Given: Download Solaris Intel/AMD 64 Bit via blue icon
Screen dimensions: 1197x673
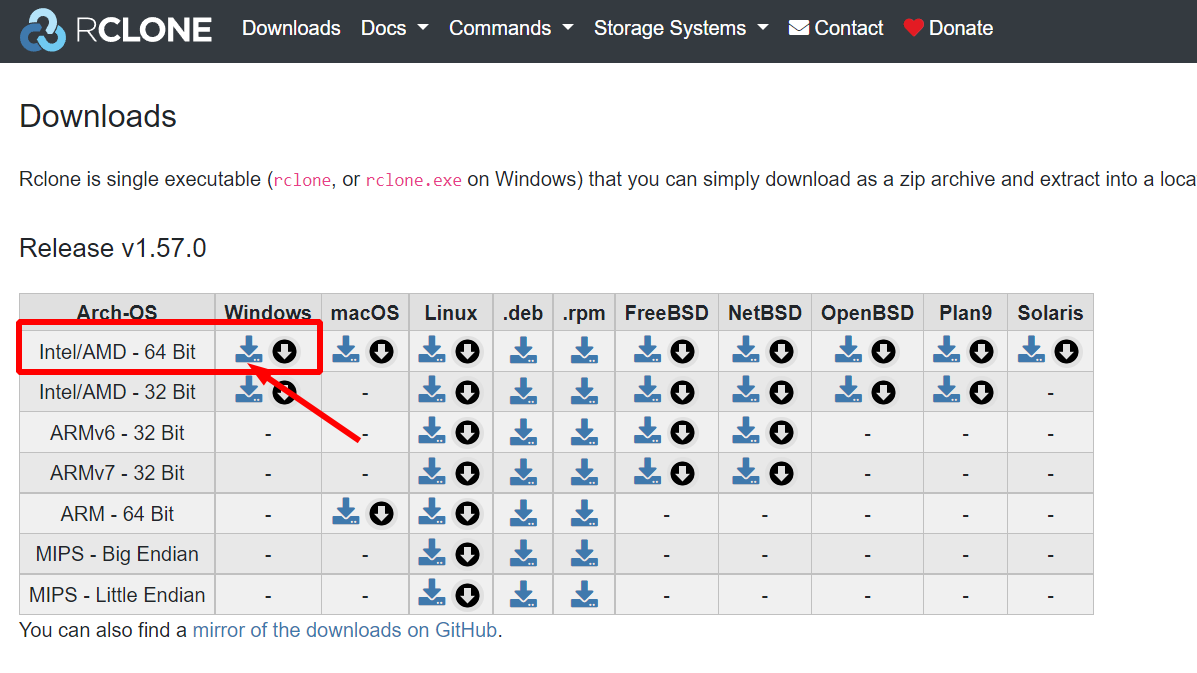Looking at the screenshot, I should (x=1031, y=350).
